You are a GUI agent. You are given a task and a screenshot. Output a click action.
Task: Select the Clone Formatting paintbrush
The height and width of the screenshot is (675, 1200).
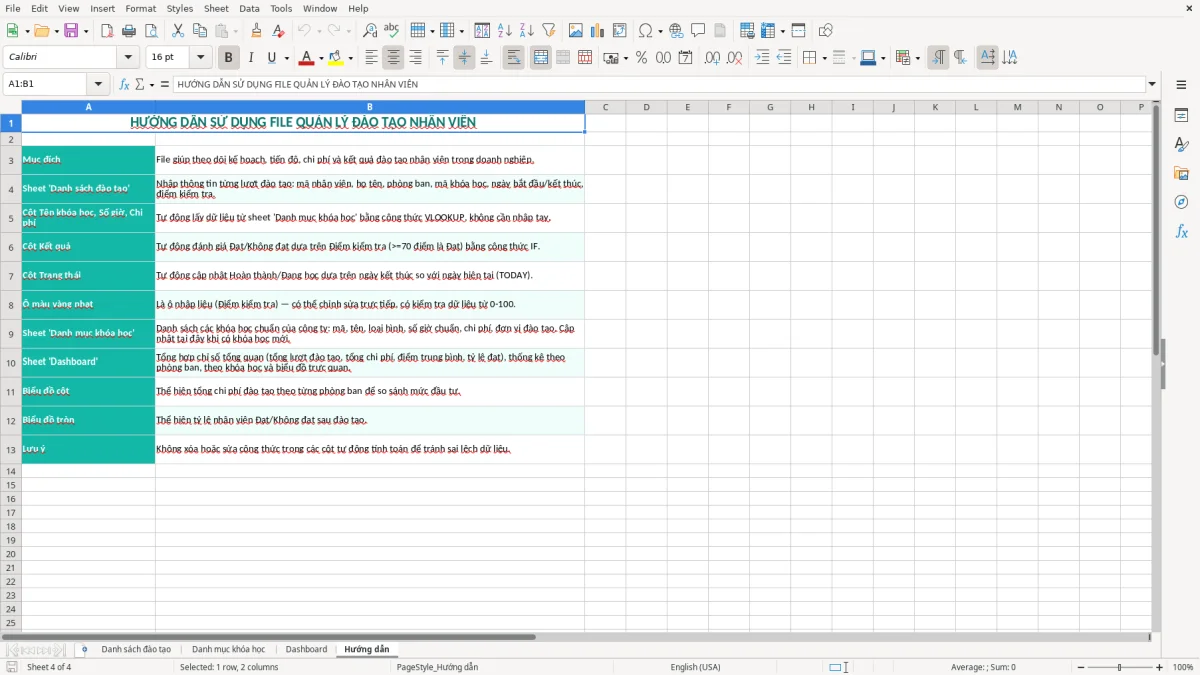[x=257, y=31]
